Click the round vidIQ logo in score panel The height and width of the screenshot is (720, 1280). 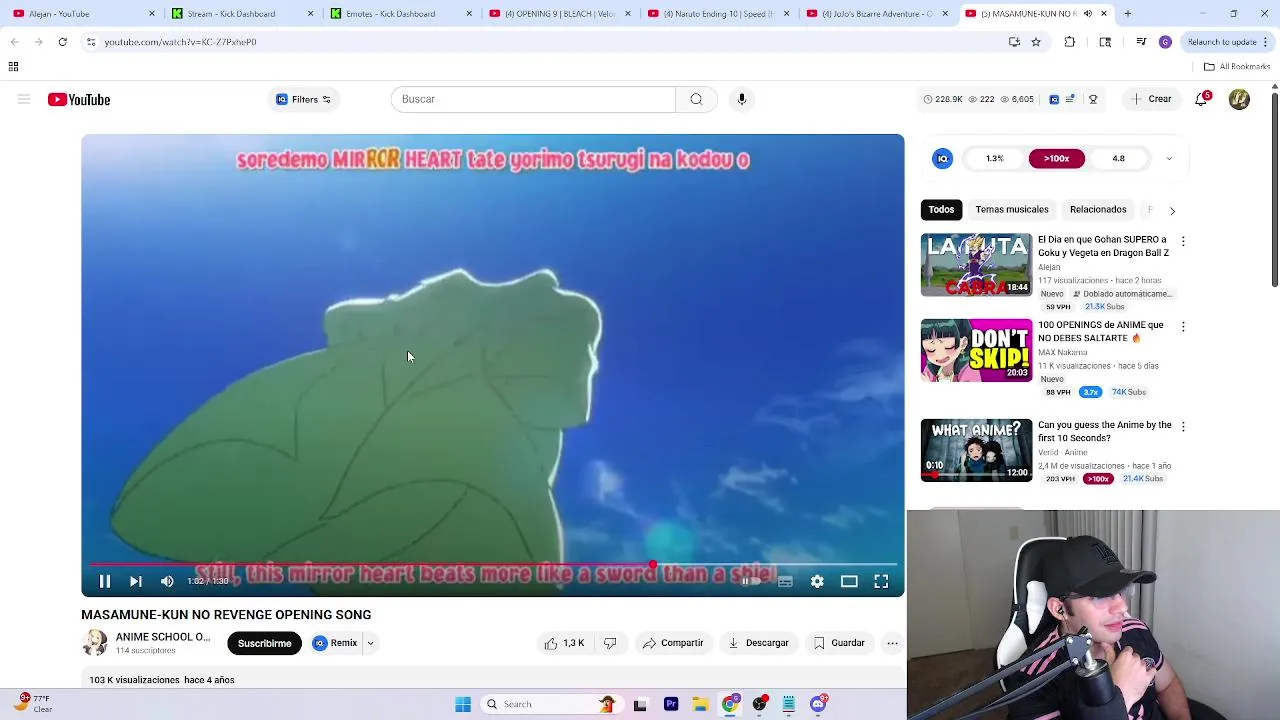pyautogui.click(x=942, y=158)
